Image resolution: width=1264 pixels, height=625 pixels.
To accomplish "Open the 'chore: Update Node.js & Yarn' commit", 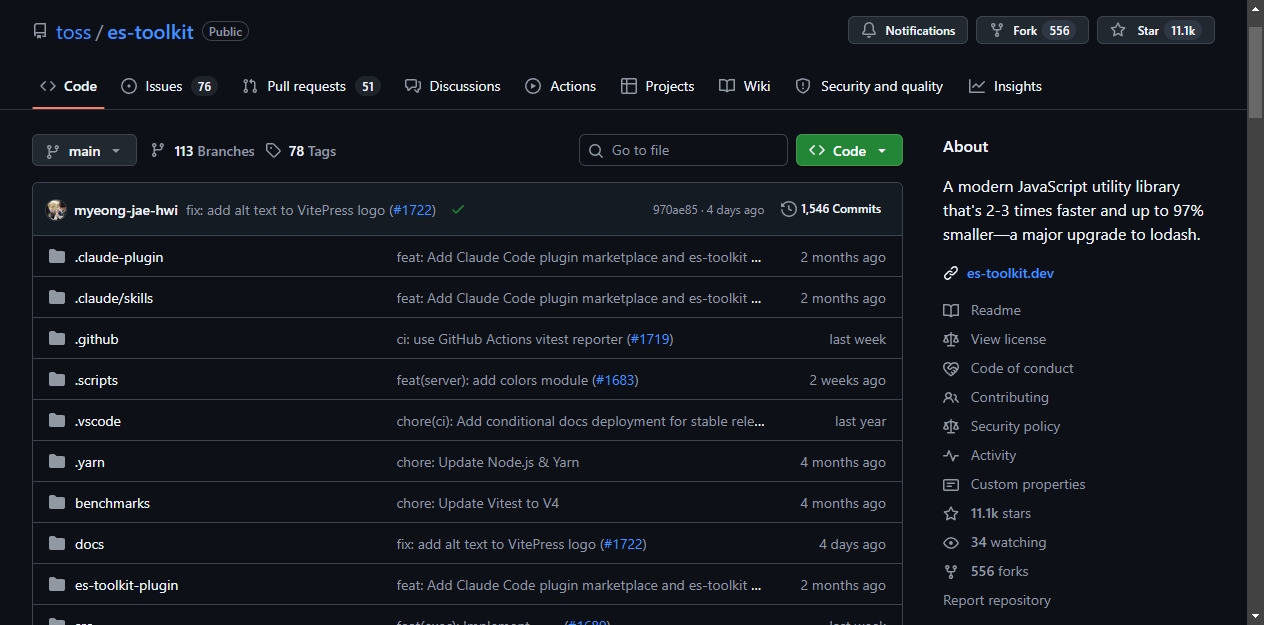I will point(488,462).
